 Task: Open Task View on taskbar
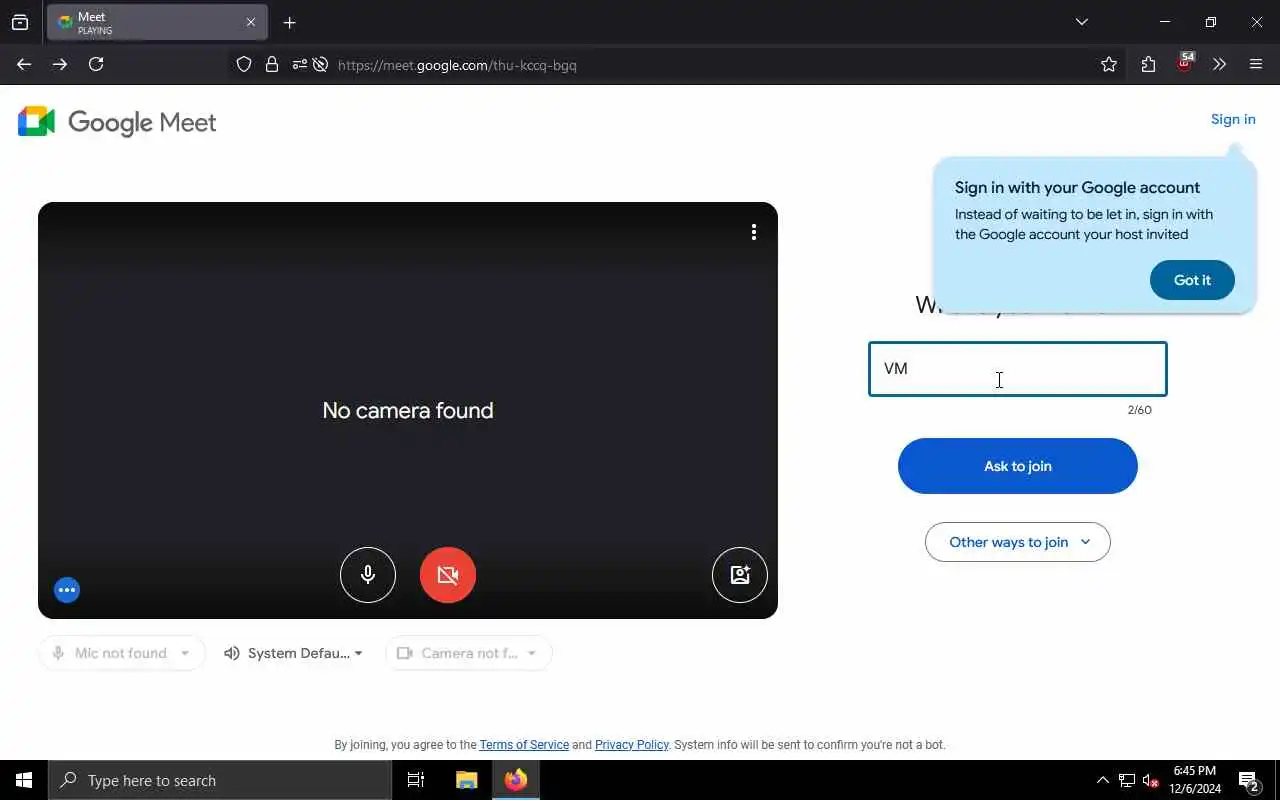click(416, 780)
